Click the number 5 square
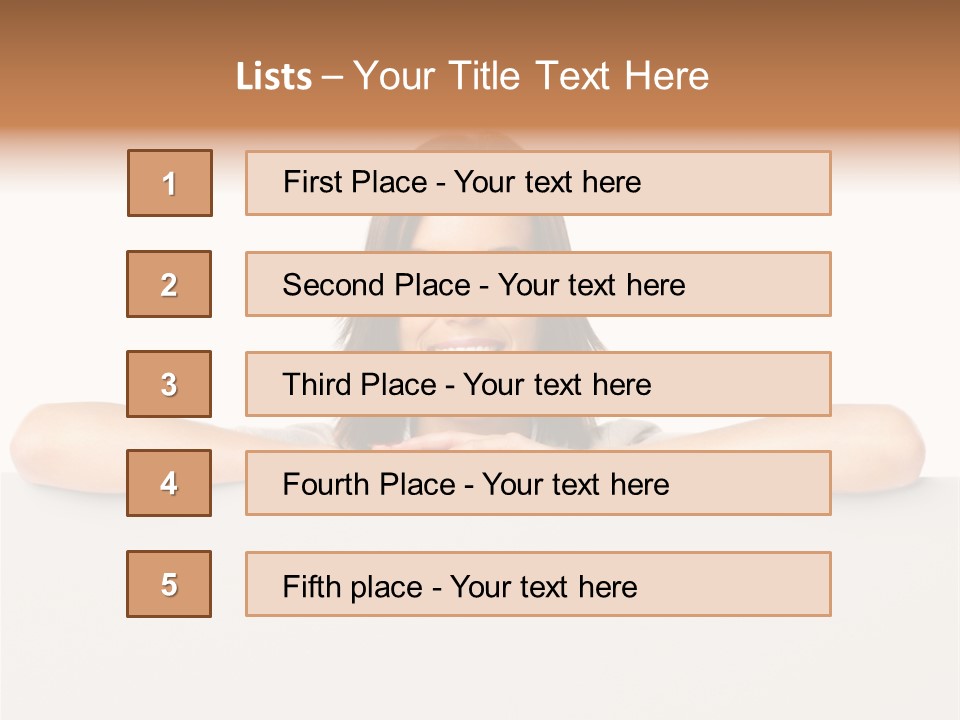The height and width of the screenshot is (720, 960). (169, 584)
